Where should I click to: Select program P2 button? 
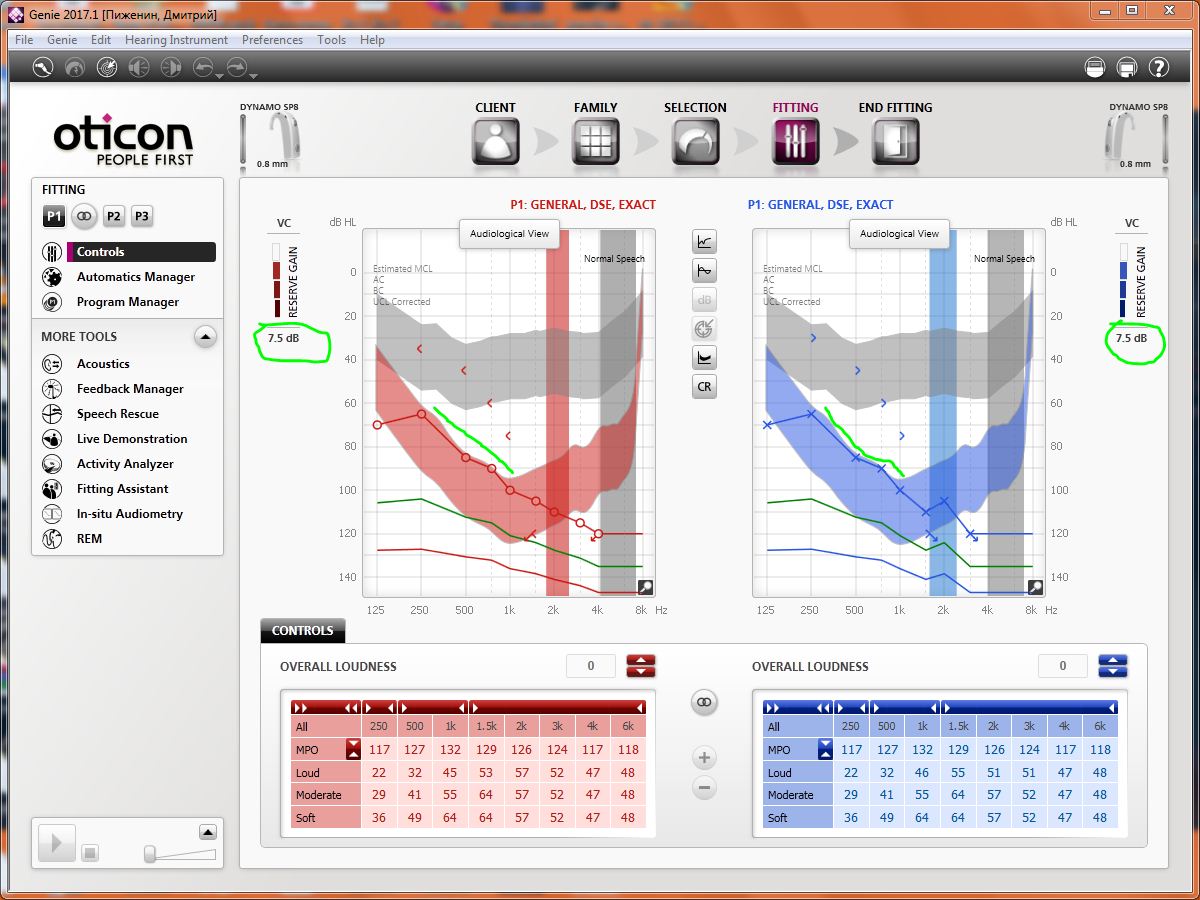coord(114,216)
